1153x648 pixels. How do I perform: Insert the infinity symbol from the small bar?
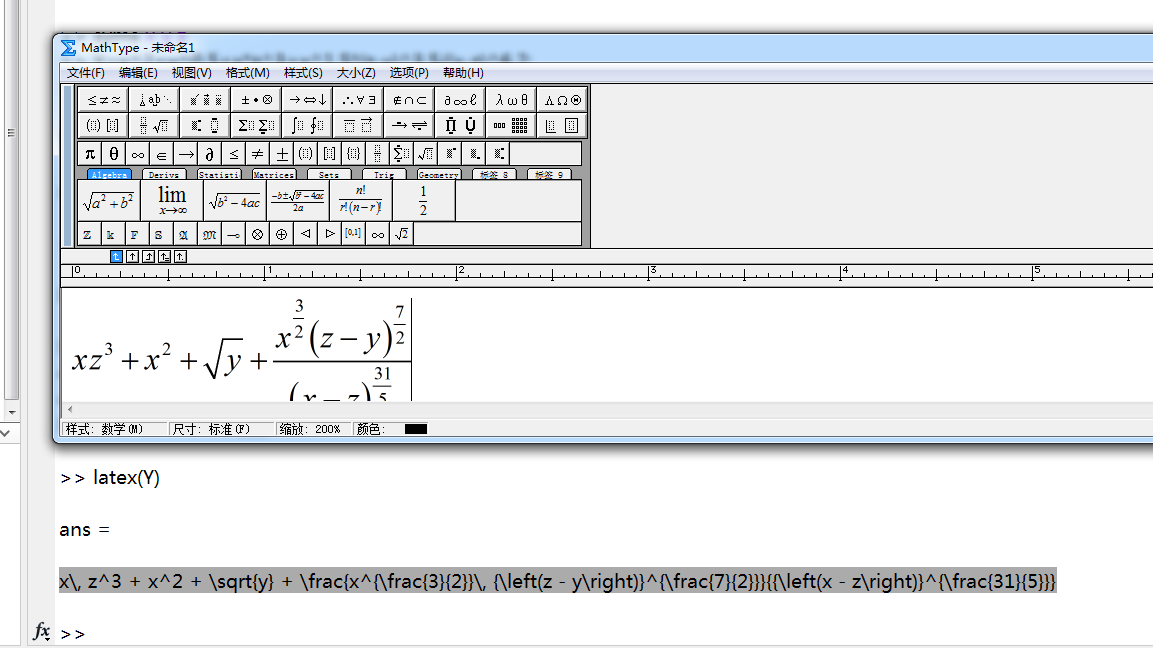pyautogui.click(x=137, y=153)
